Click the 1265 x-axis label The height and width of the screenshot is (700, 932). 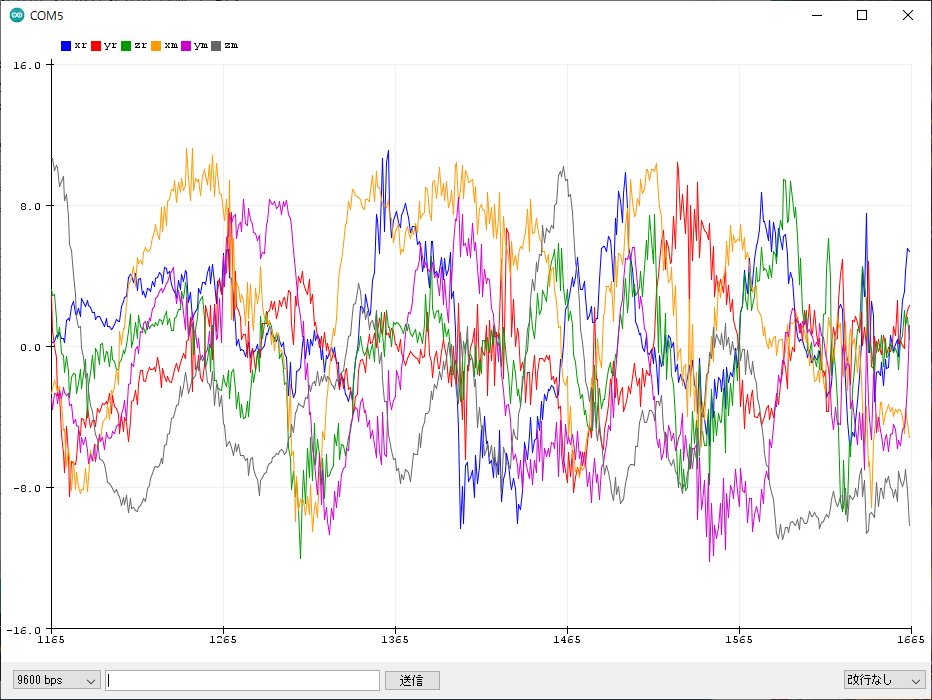(223, 640)
